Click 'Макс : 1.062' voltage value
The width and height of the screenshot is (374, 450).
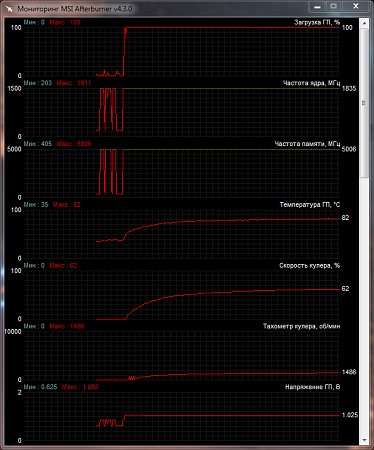click(80, 387)
